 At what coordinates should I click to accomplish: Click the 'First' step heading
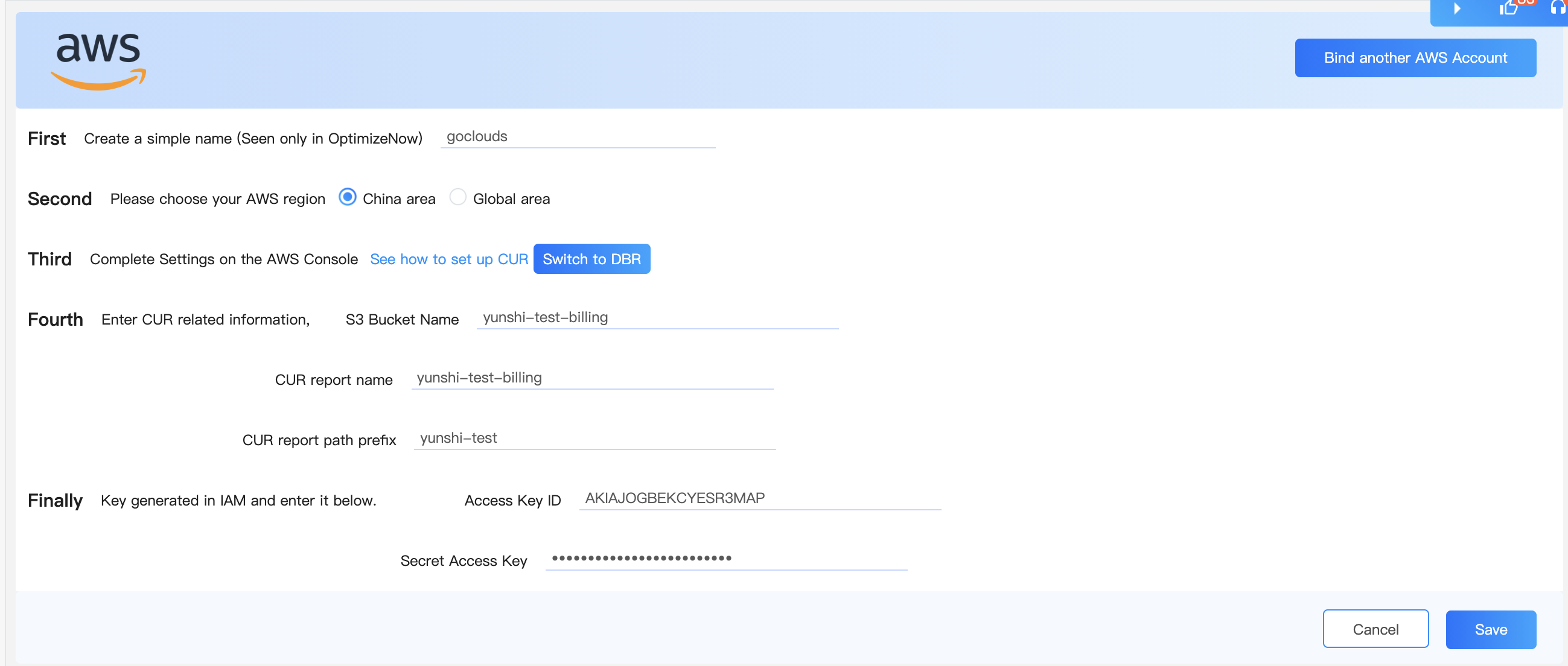(x=46, y=139)
